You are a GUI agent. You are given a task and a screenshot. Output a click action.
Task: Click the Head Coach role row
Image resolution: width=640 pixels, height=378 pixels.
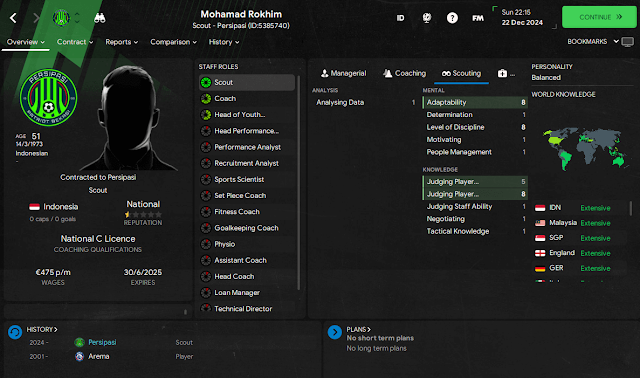[247, 277]
